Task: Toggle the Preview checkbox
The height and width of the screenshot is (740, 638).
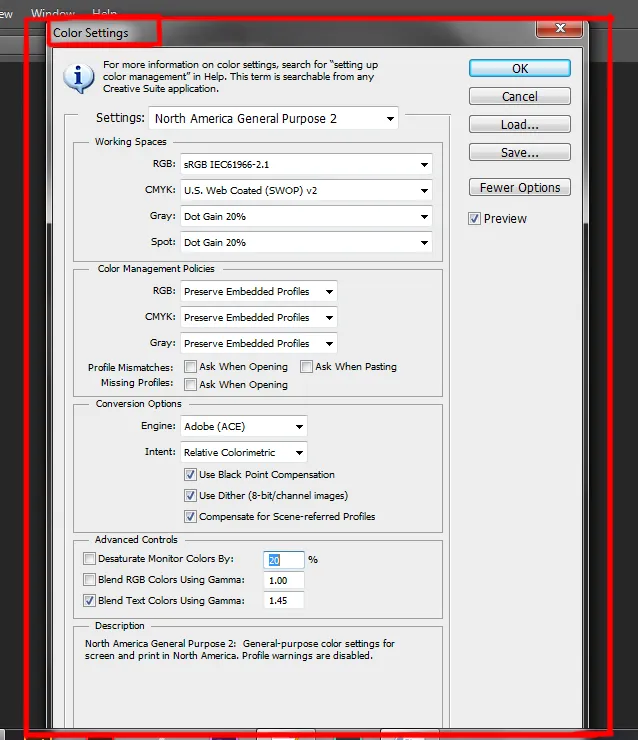Action: [x=475, y=219]
